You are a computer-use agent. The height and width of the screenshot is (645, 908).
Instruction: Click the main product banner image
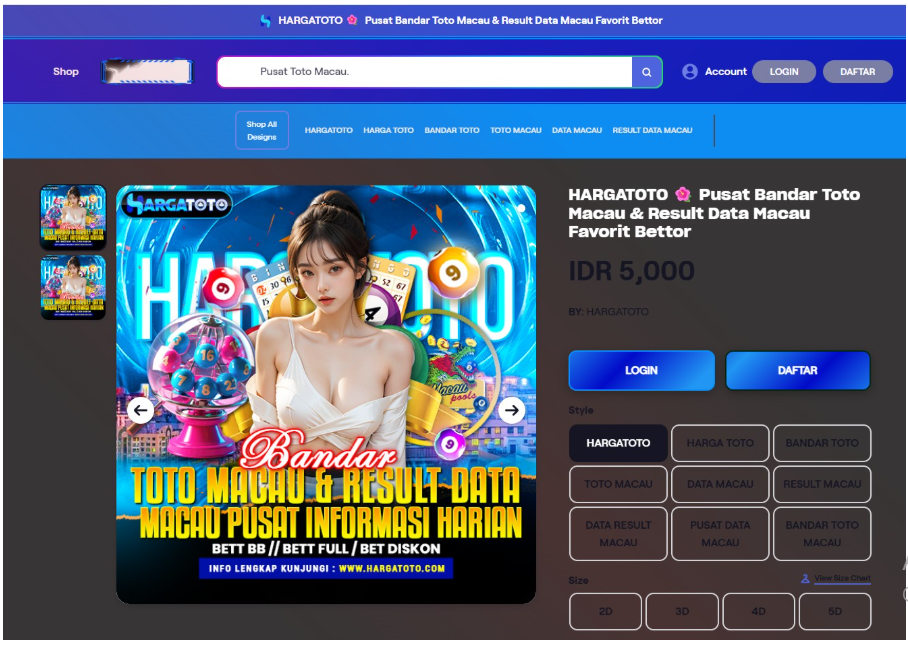(326, 394)
